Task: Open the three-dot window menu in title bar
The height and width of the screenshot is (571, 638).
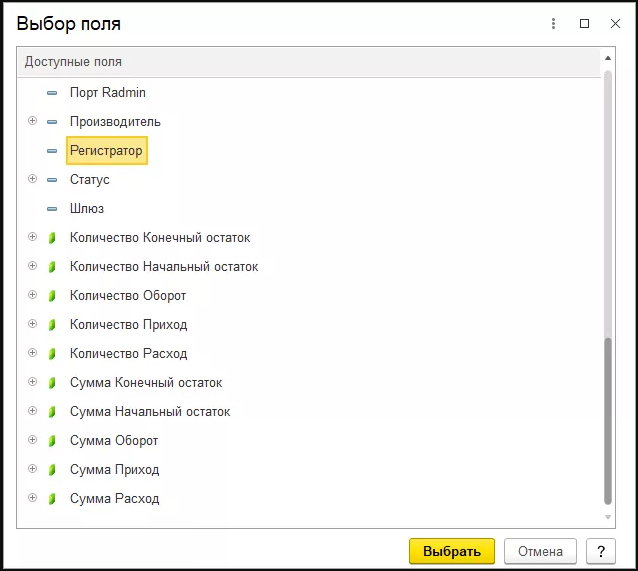Action: point(554,23)
